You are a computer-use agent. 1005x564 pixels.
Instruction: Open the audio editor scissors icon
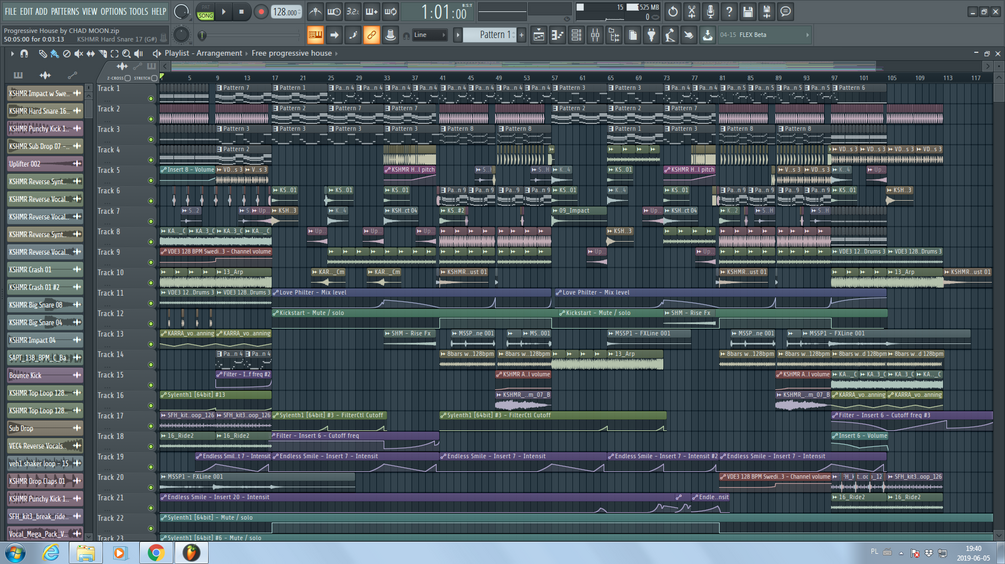692,12
